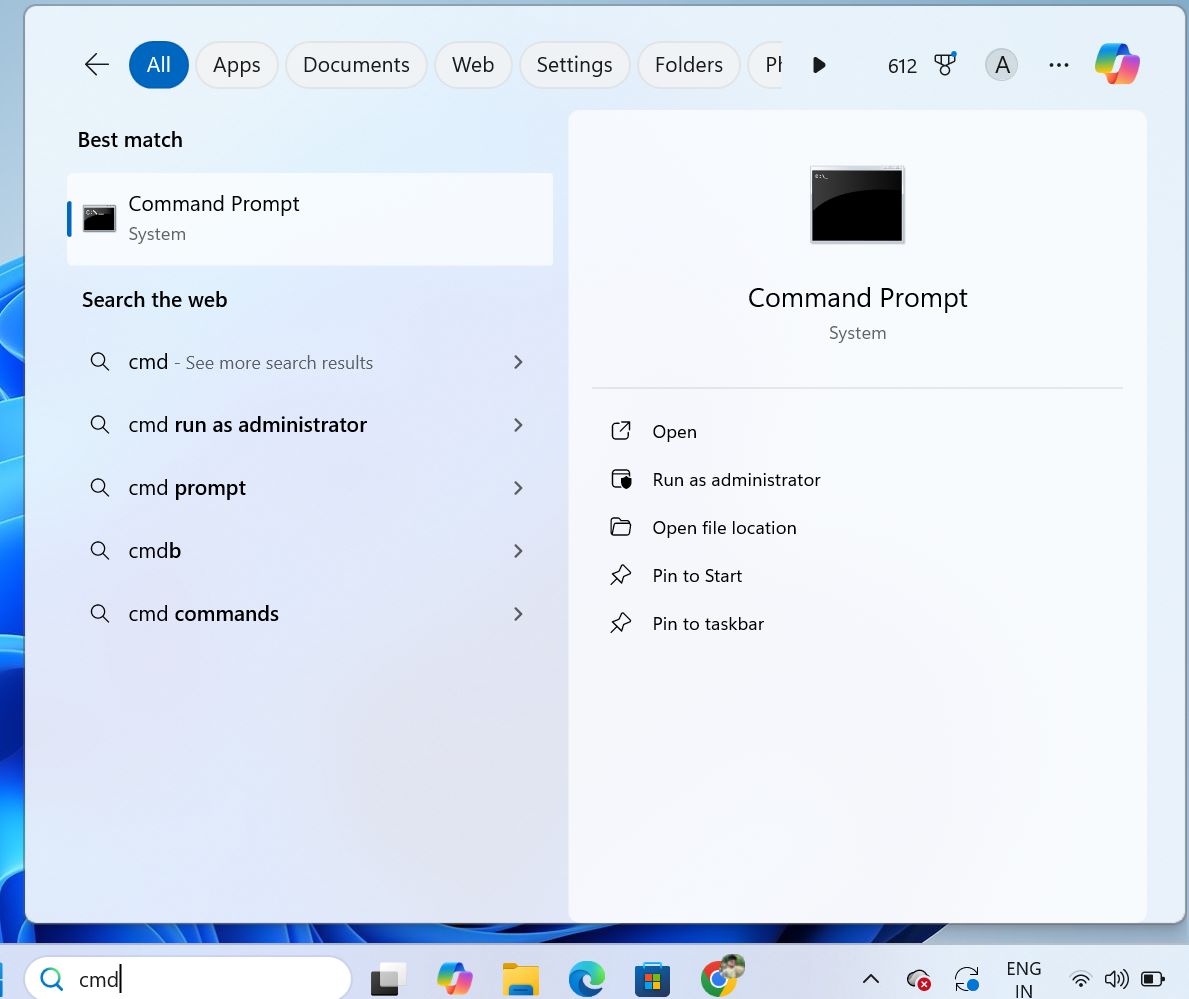The image size is (1189, 999).
Task: Run Command Prompt as administrator
Action: [x=736, y=479]
